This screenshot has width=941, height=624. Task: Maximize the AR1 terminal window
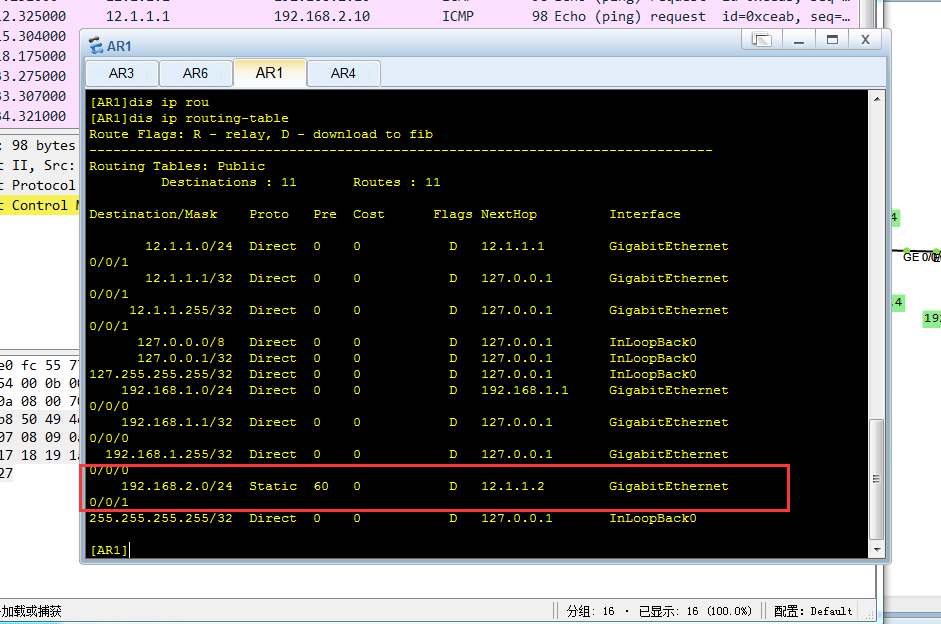(x=832, y=40)
